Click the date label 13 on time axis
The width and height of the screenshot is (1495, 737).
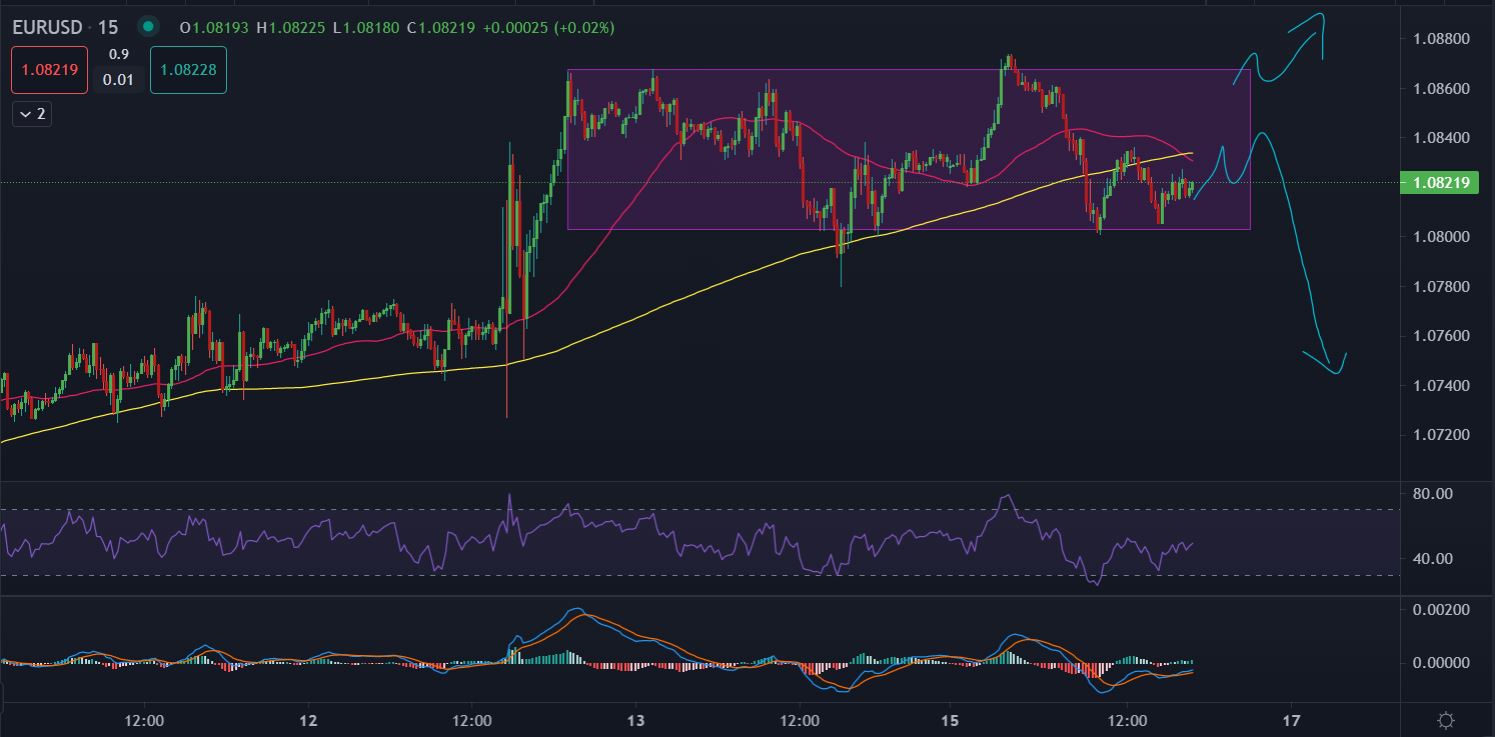click(638, 720)
